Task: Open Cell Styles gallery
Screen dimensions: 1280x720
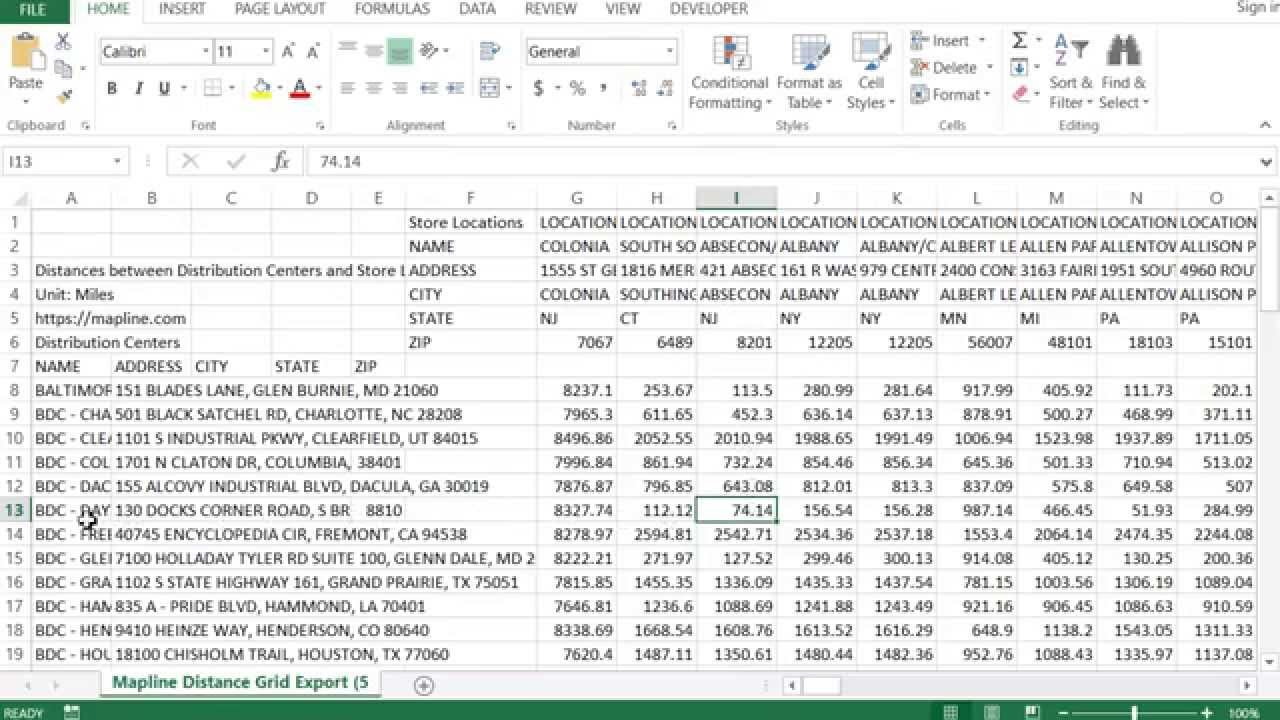Action: pos(871,72)
